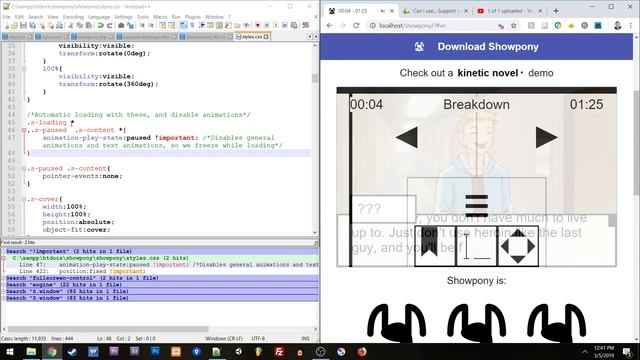Open FileZilla from the taskbar
The height and width of the screenshot is (360, 640).
[x=279, y=351]
